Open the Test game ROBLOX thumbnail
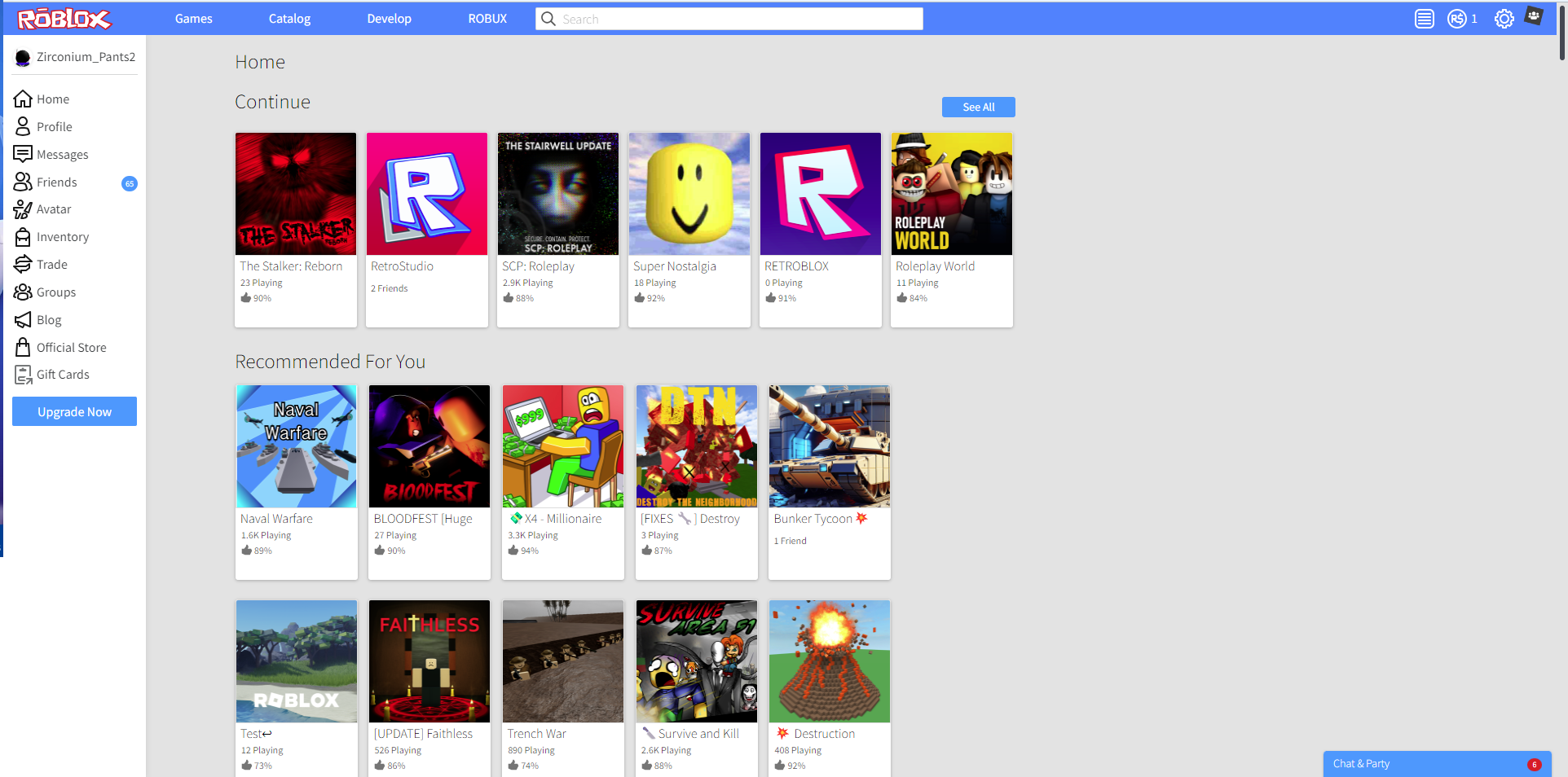Screen dimensions: 1568x777 [x=297, y=661]
